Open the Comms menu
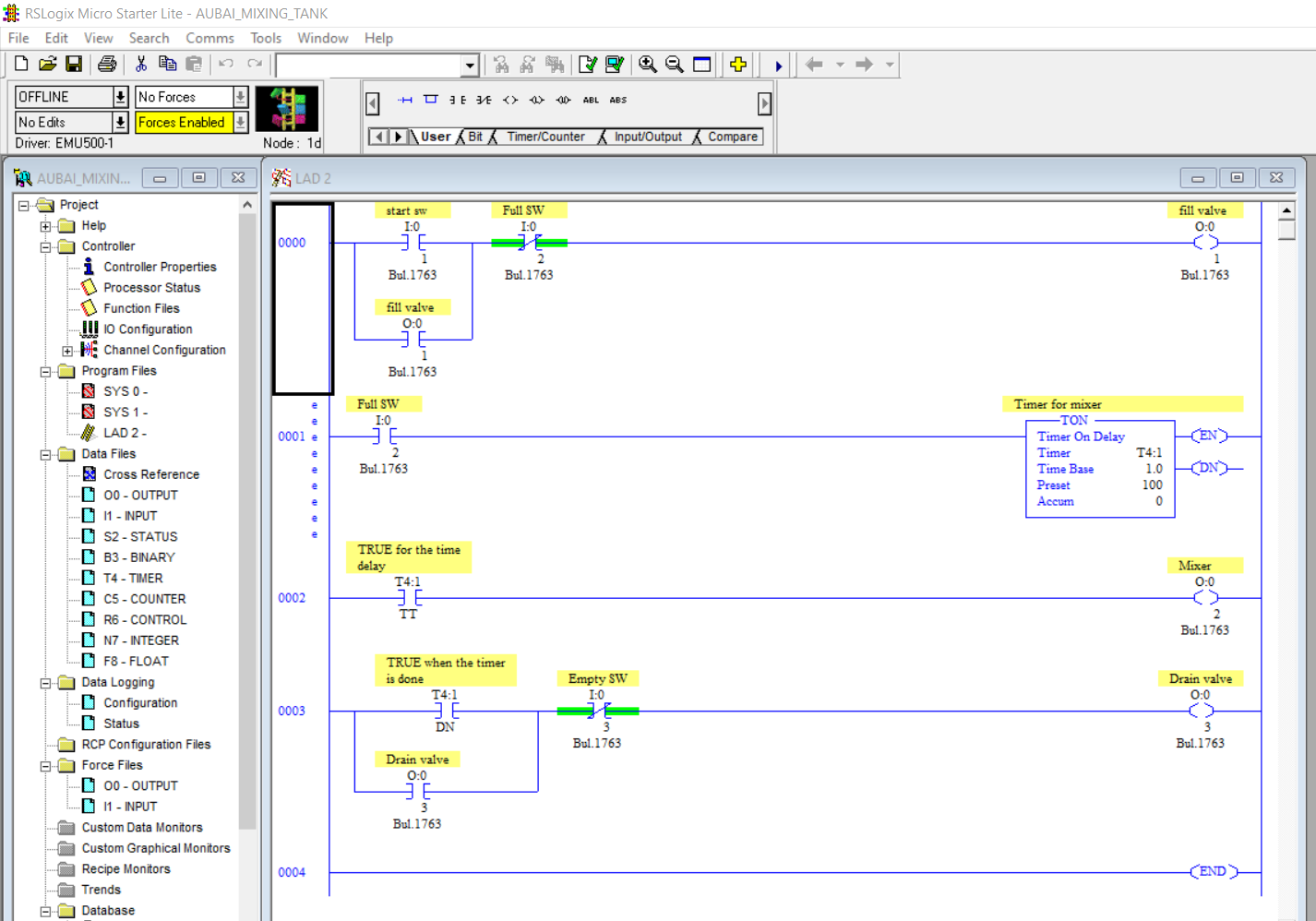 209,38
